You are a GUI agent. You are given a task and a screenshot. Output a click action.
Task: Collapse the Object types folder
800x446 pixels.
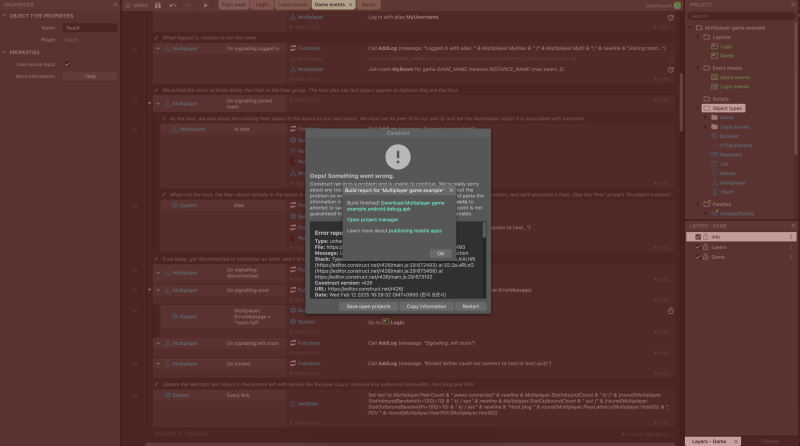698,108
